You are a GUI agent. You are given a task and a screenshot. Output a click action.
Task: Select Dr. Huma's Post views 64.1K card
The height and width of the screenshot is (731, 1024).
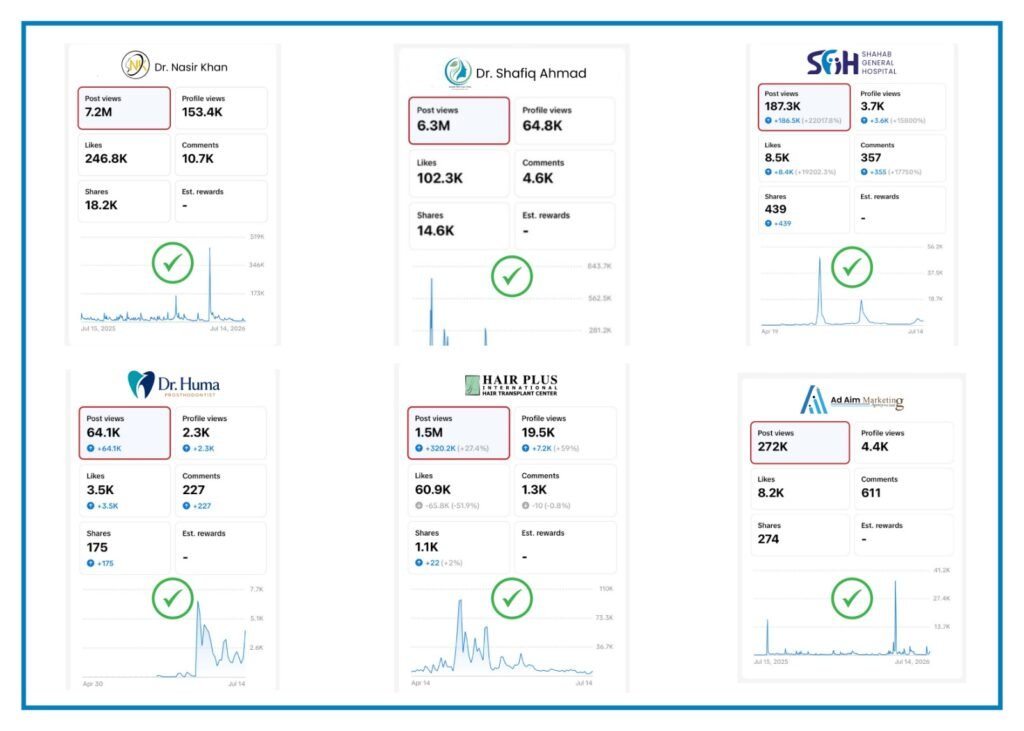[x=125, y=433]
